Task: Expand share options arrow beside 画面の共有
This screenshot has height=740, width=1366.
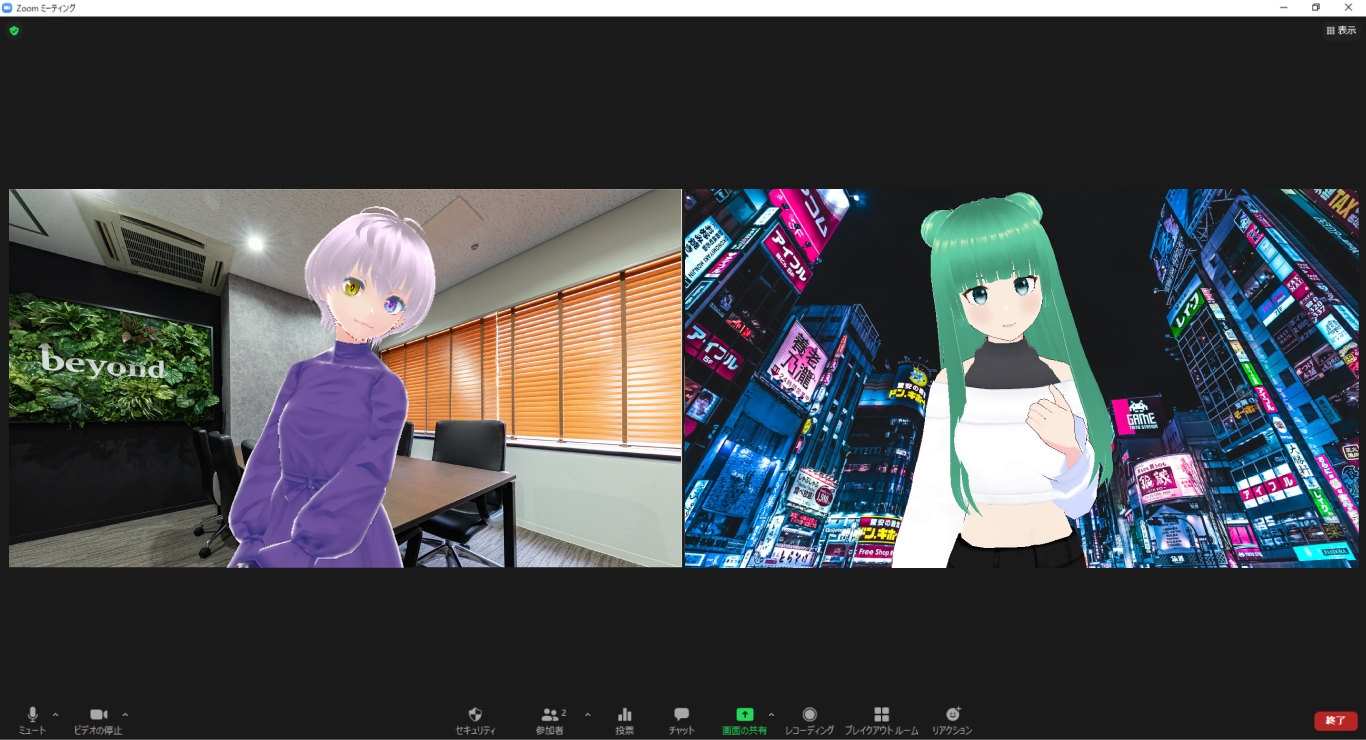Action: (771, 714)
